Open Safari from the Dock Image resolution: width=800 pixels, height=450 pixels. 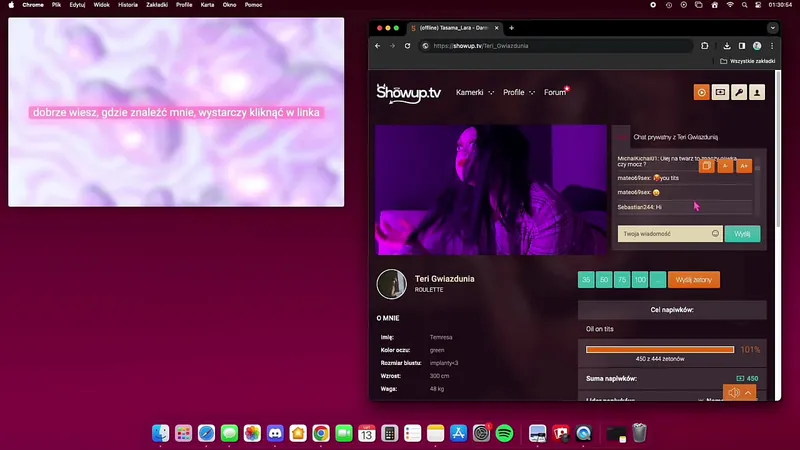pos(206,433)
